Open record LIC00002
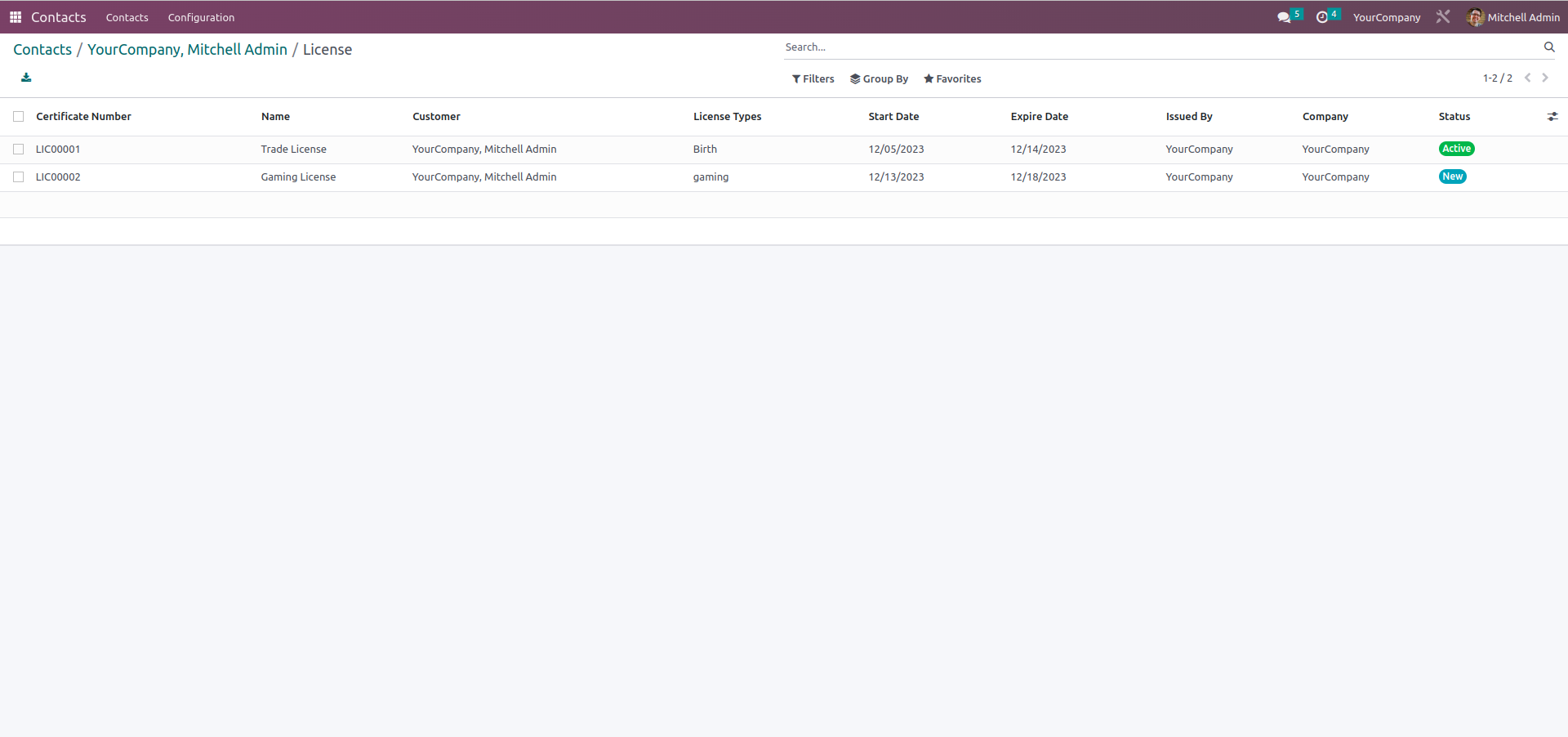Viewport: 1568px width, 737px height. click(58, 177)
